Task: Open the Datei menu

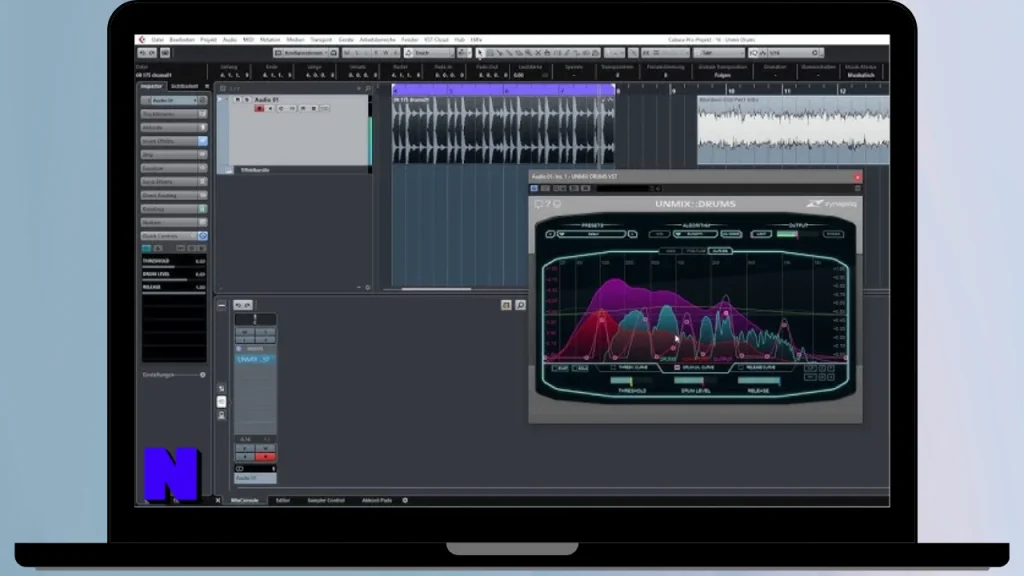Action: 157,40
